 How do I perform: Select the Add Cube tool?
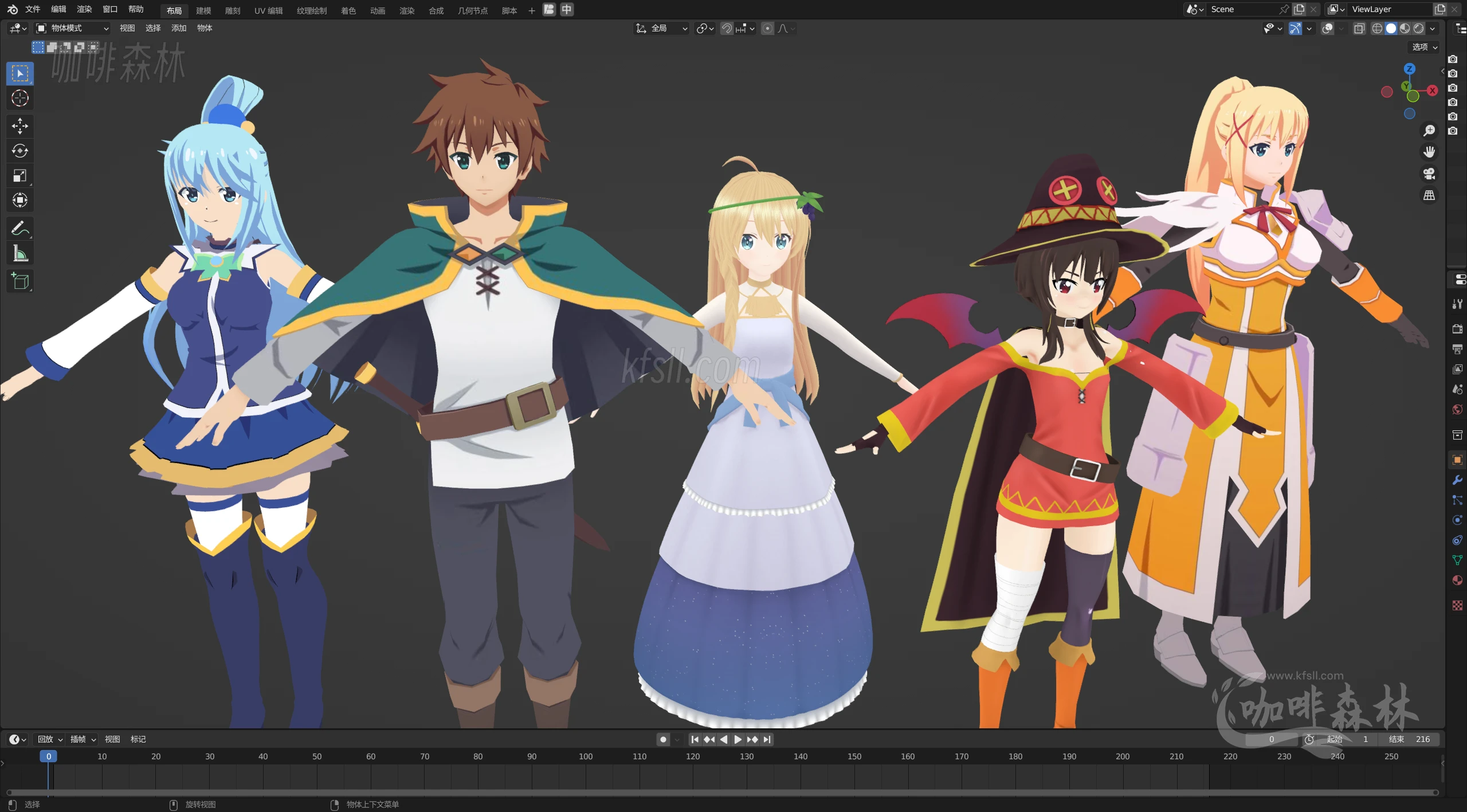click(20, 281)
